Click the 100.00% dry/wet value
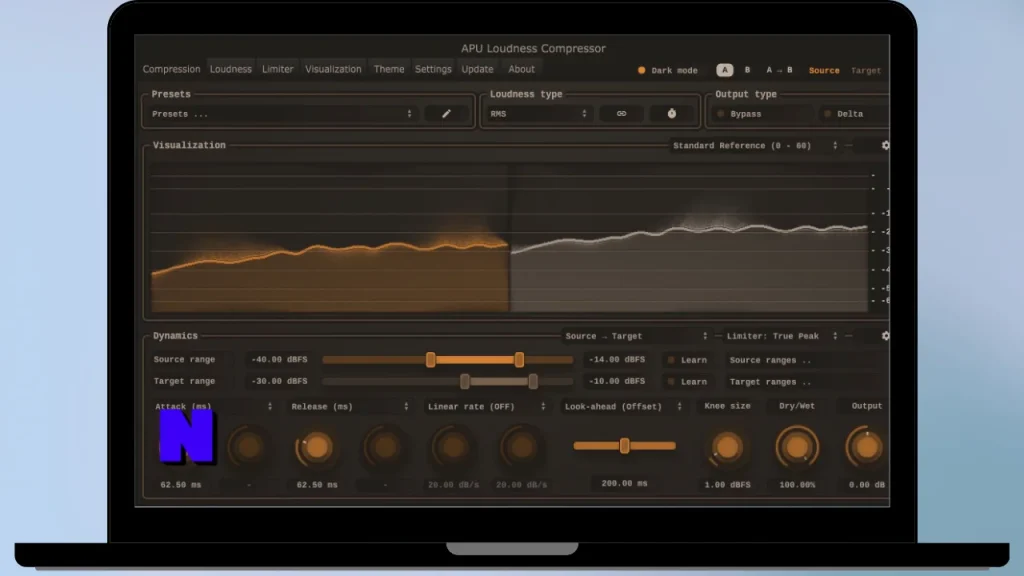Image resolution: width=1024 pixels, height=576 pixels. point(797,485)
